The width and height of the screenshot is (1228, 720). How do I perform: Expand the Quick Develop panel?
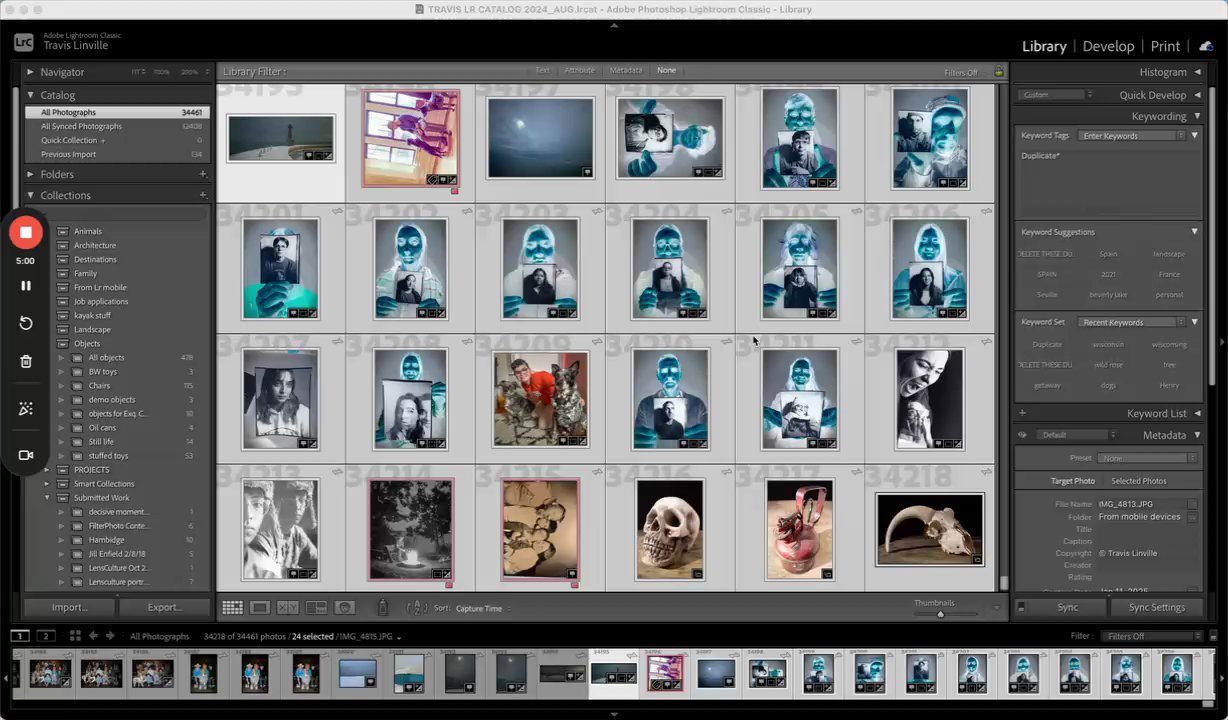click(x=1197, y=95)
